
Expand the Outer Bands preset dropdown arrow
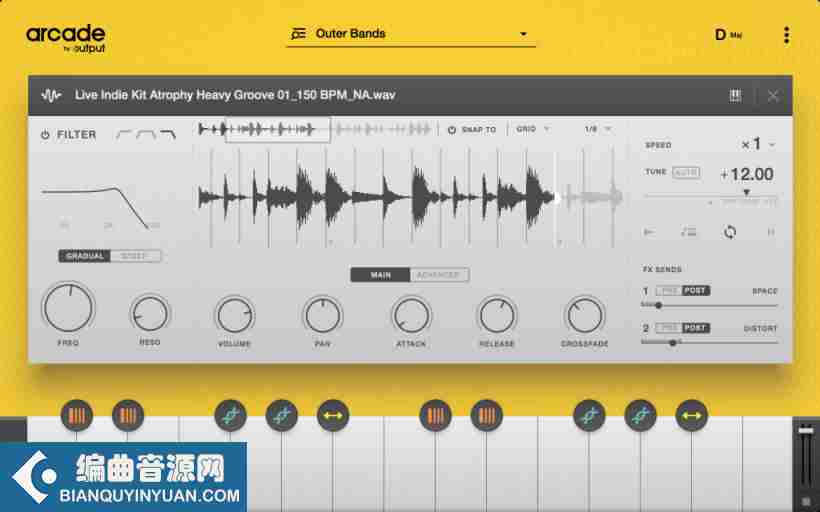click(x=523, y=35)
